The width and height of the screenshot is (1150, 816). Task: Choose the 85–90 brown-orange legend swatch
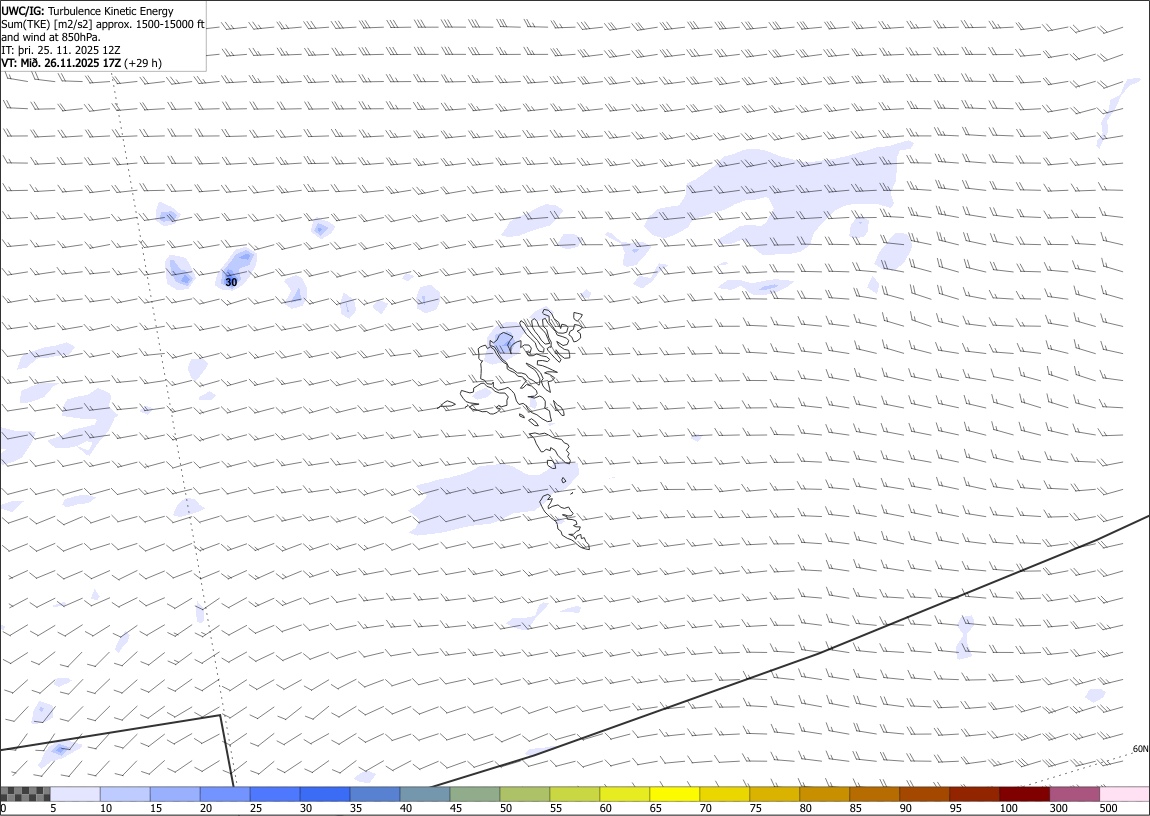coord(874,794)
